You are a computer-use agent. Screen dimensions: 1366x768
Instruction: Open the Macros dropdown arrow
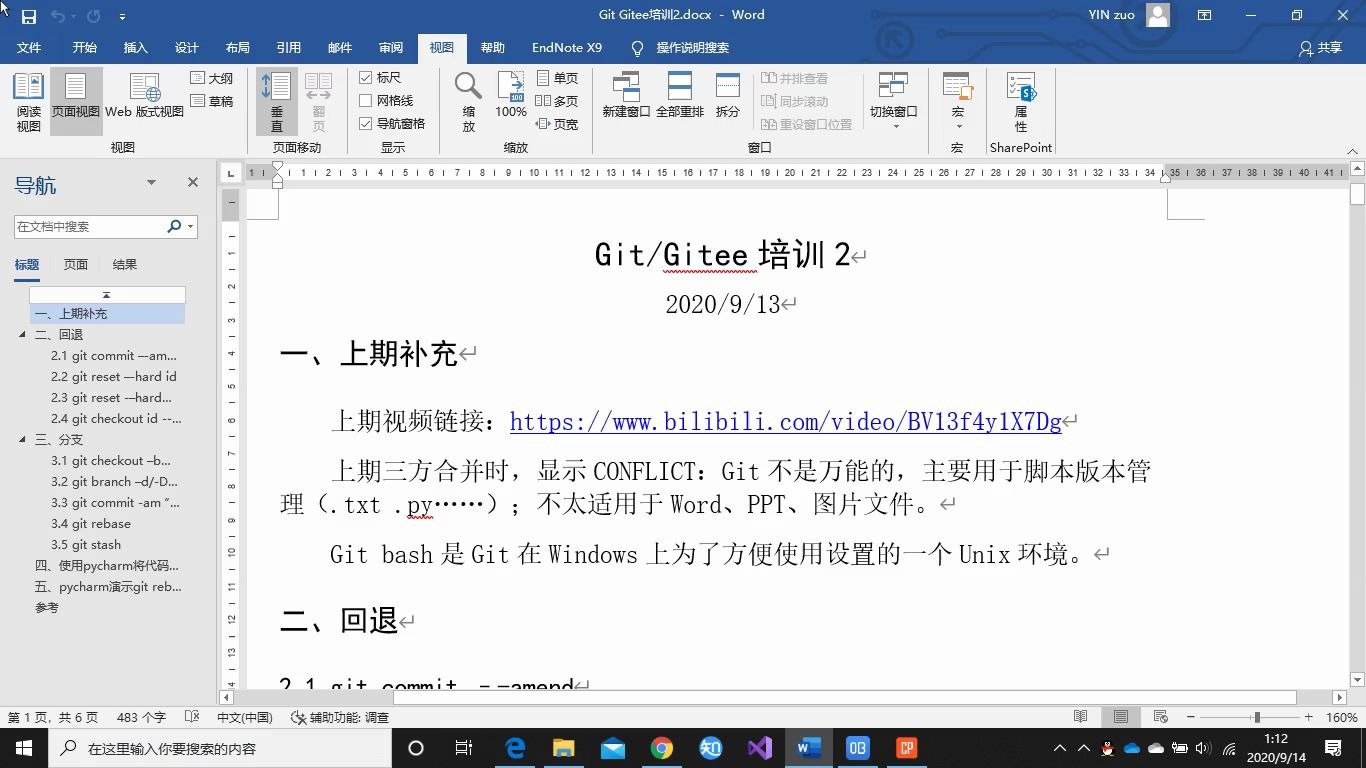[957, 126]
